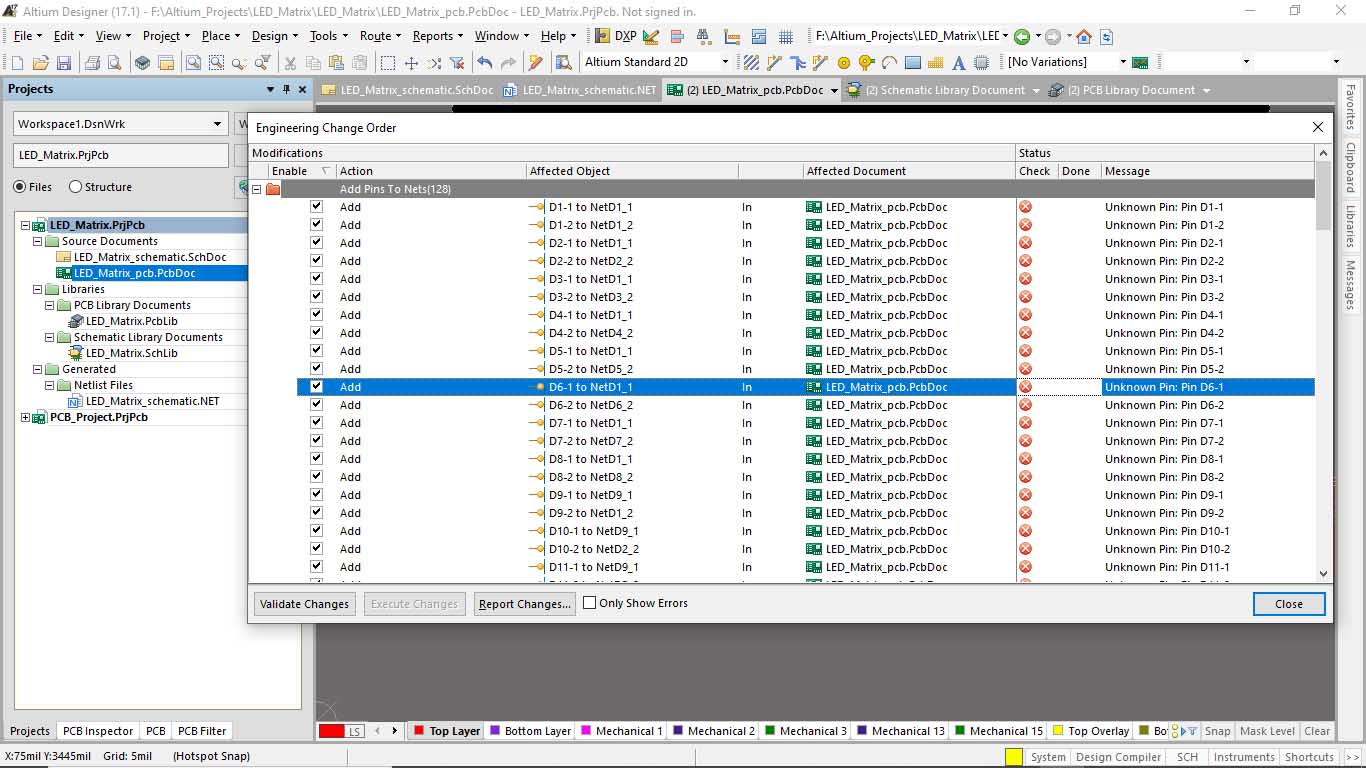Collapse the Add Pins To Nets group

[x=257, y=189]
